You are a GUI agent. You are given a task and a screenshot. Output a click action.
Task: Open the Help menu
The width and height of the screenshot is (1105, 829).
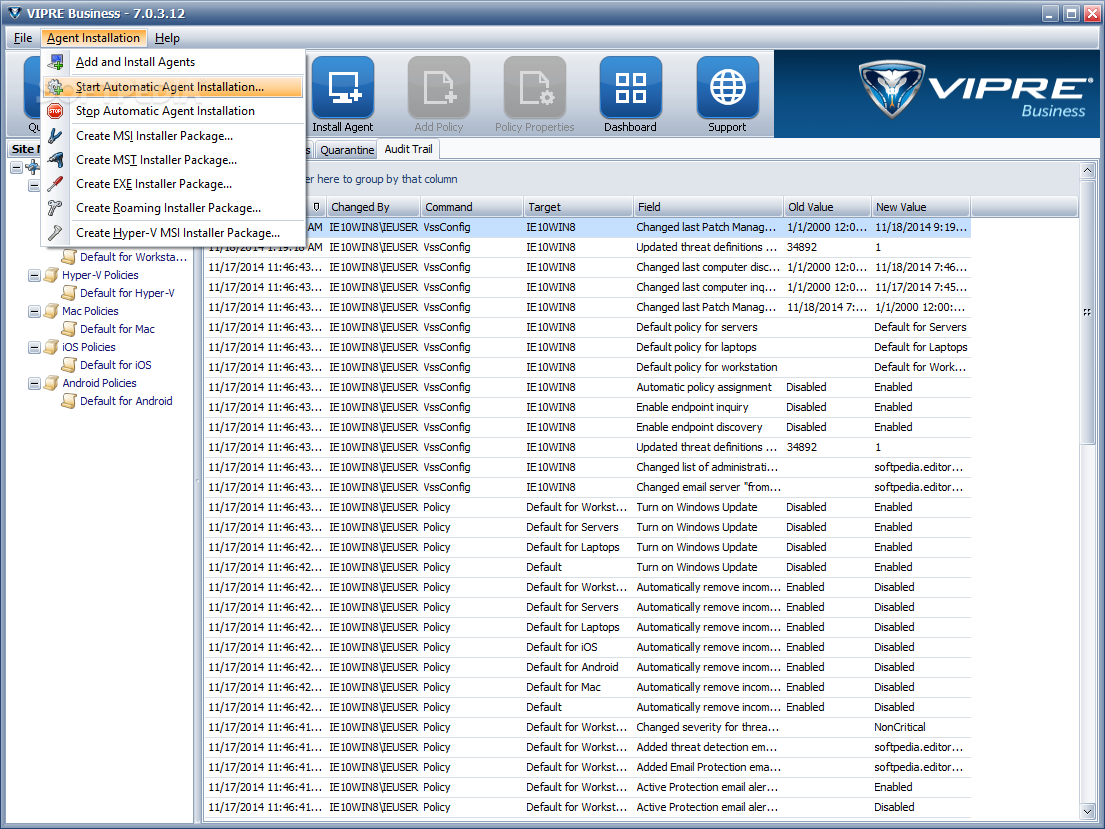(167, 38)
